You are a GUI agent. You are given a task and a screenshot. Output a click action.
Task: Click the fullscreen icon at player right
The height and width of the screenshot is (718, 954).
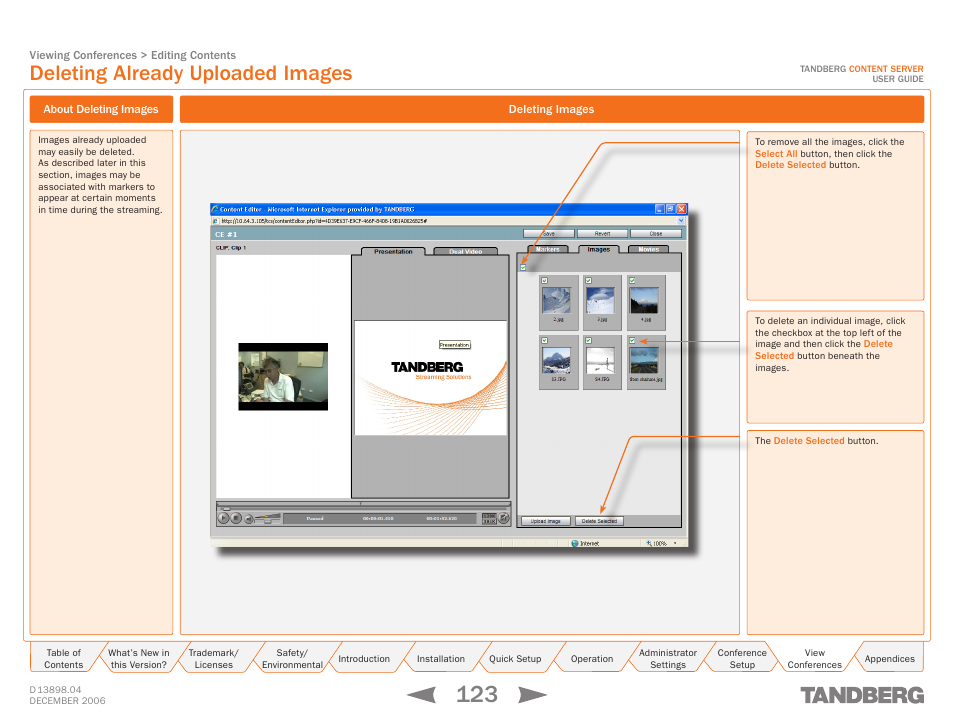pos(504,518)
